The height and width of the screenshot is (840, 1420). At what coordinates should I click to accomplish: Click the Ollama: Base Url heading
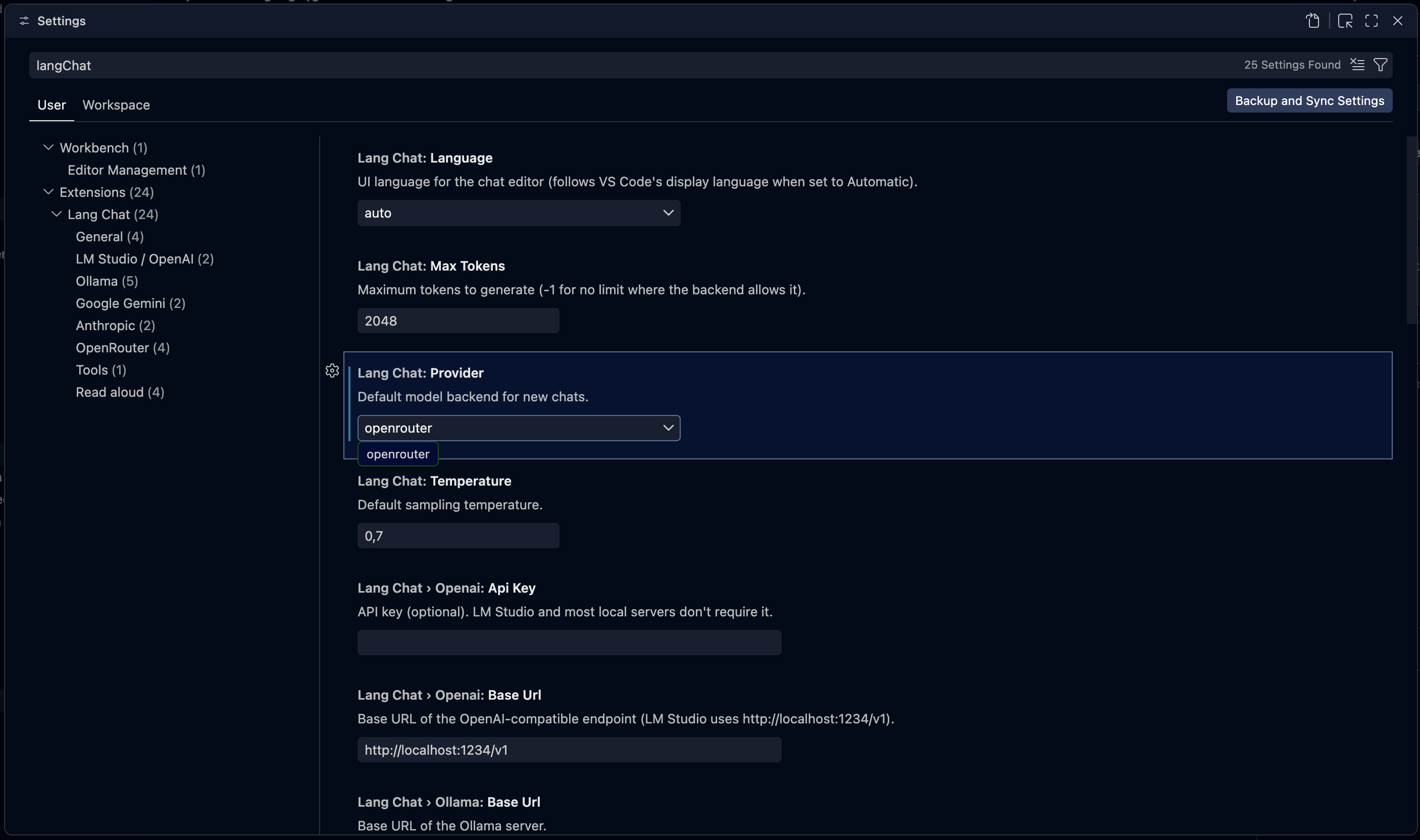[449, 802]
